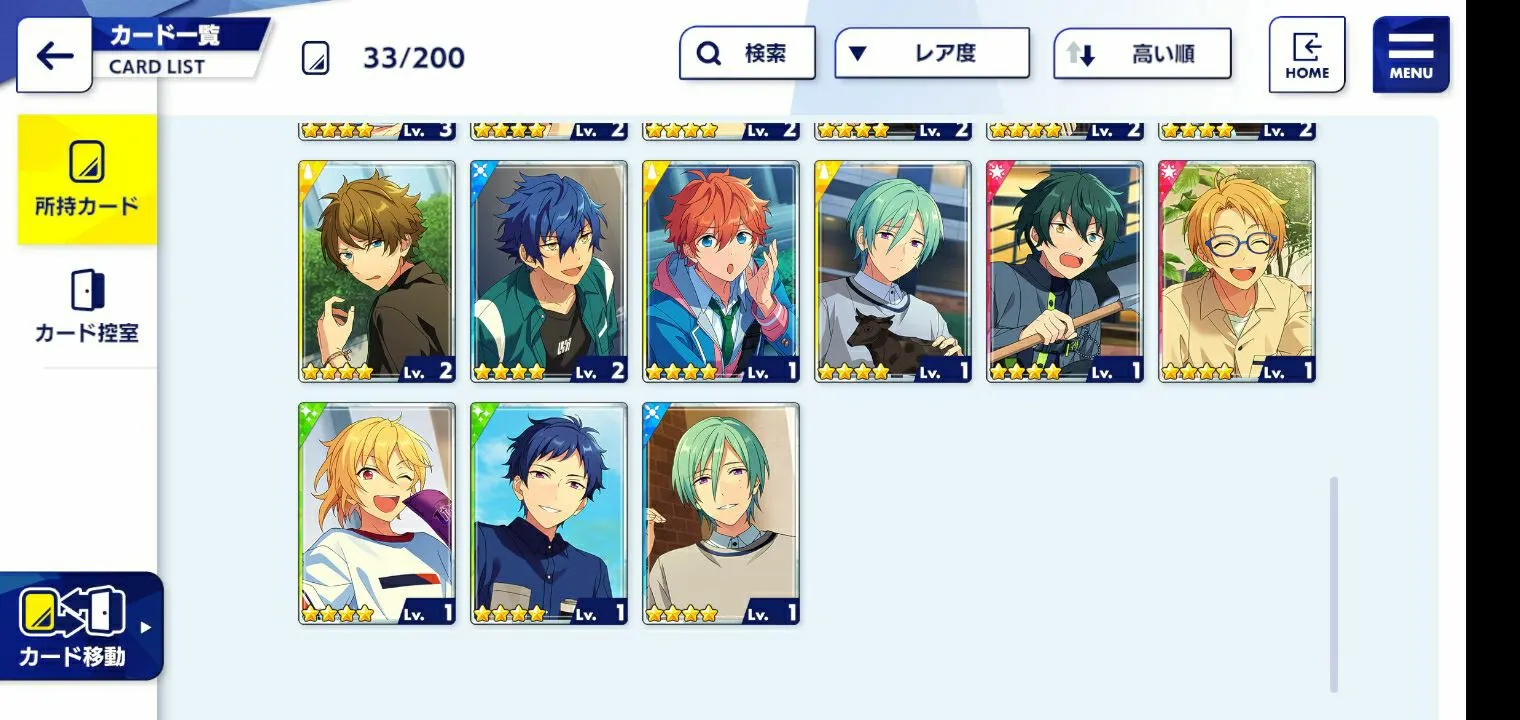1520x720 pixels.
Task: Select the orange-haired boy card with hoodie
Action: (x=721, y=272)
